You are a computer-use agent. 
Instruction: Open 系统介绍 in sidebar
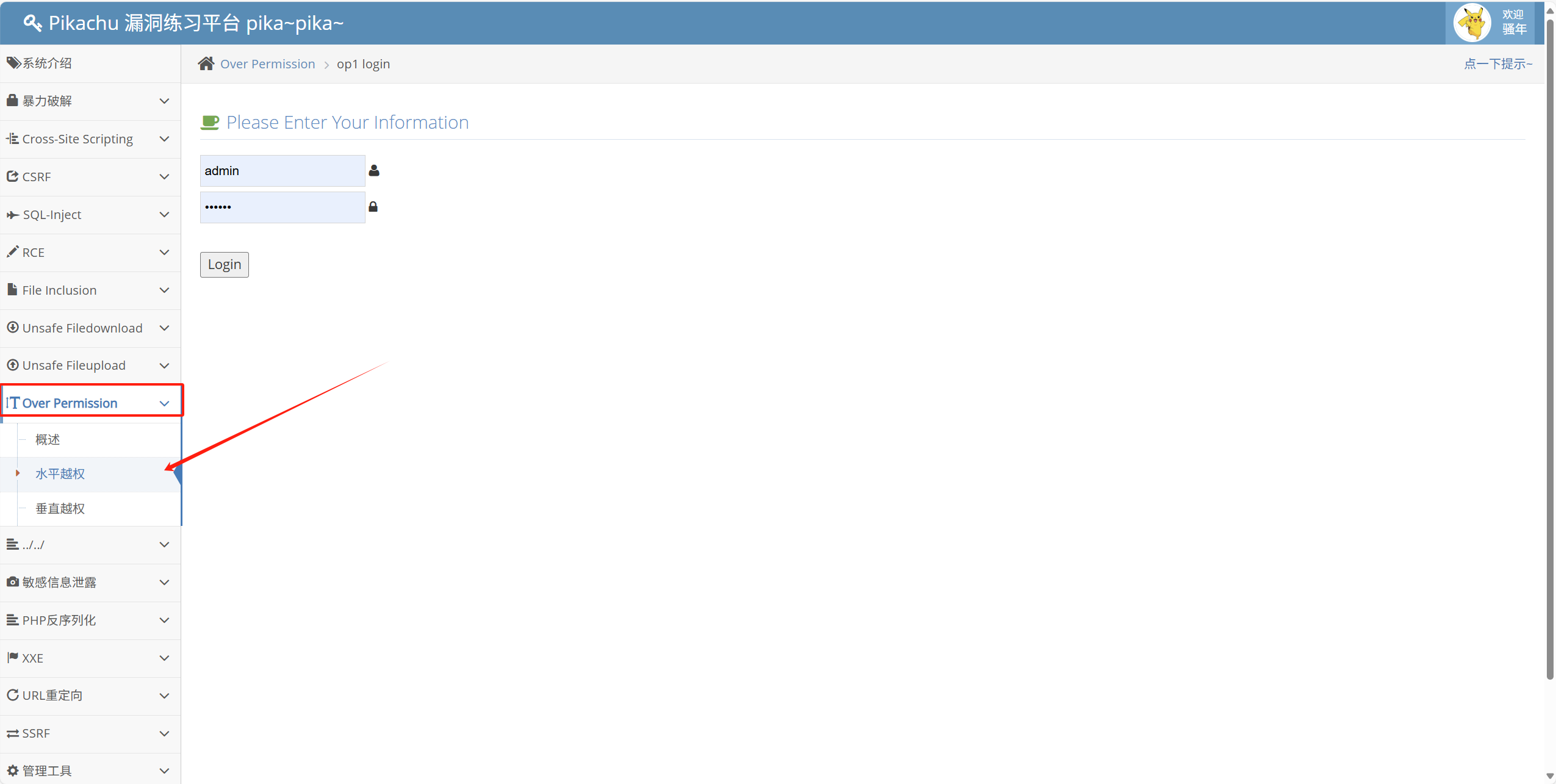tap(47, 63)
